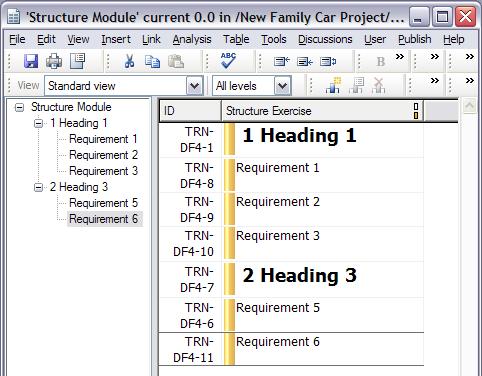Click the 2 Heading 3 text in the table

[x=299, y=276]
